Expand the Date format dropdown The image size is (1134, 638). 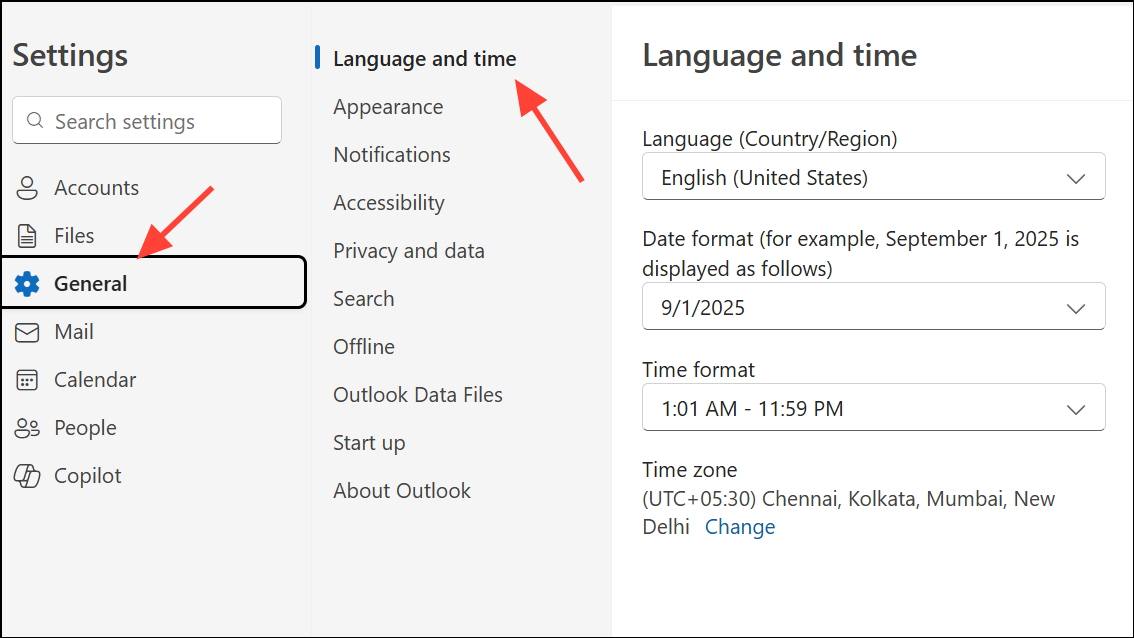coord(873,308)
